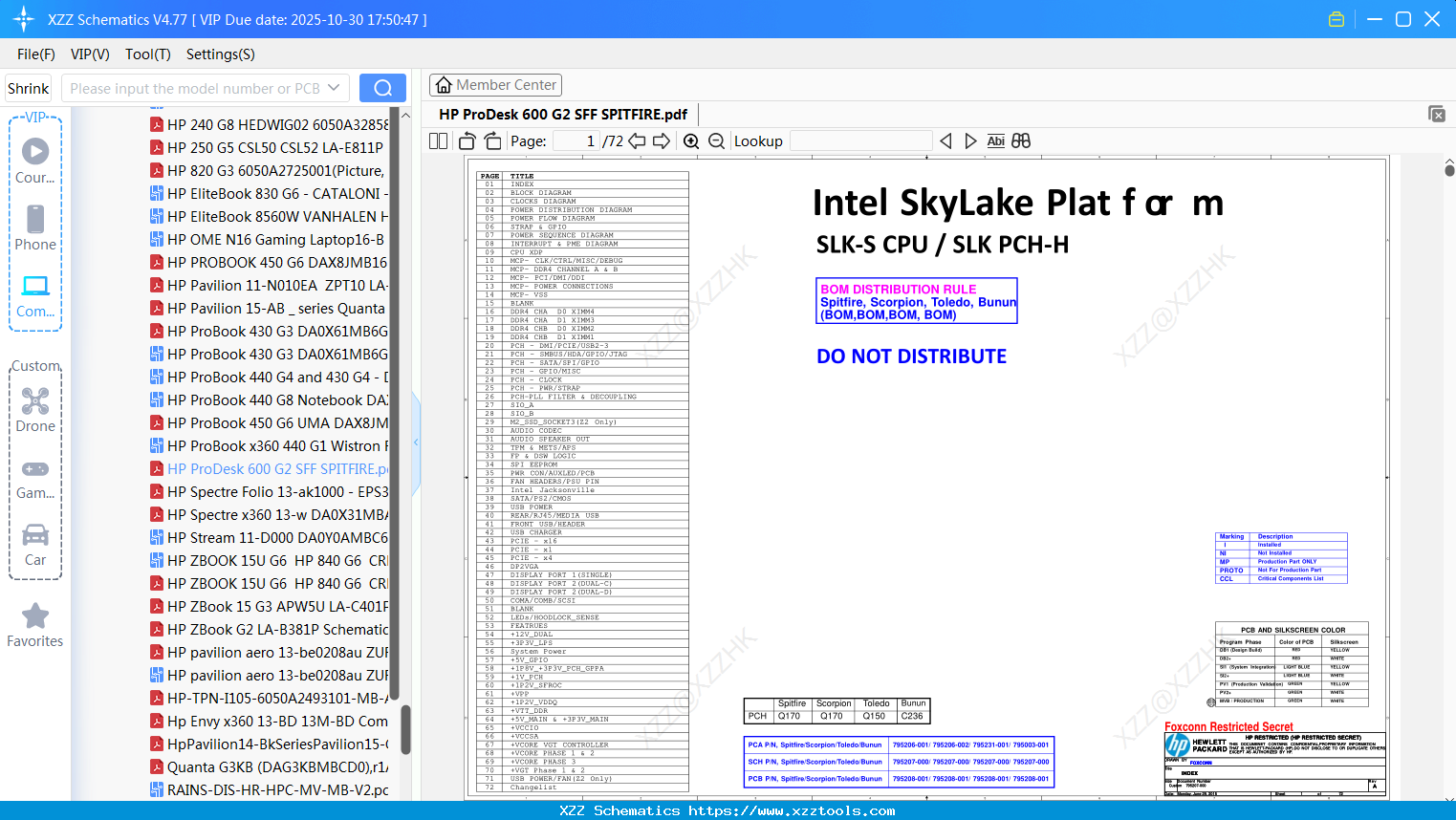Open HP EliteBook 8560W VANHALEN file
This screenshot has width=1456, height=820.
270,216
